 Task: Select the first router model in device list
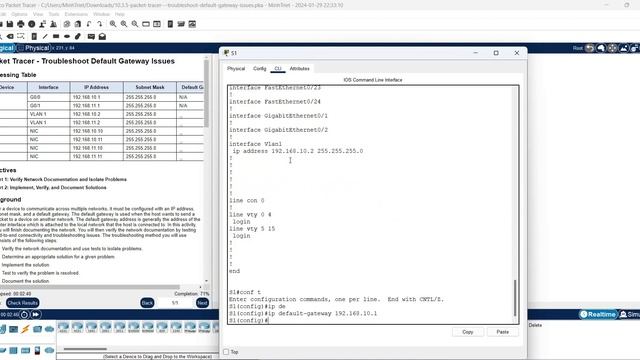pyautogui.click(x=63, y=327)
